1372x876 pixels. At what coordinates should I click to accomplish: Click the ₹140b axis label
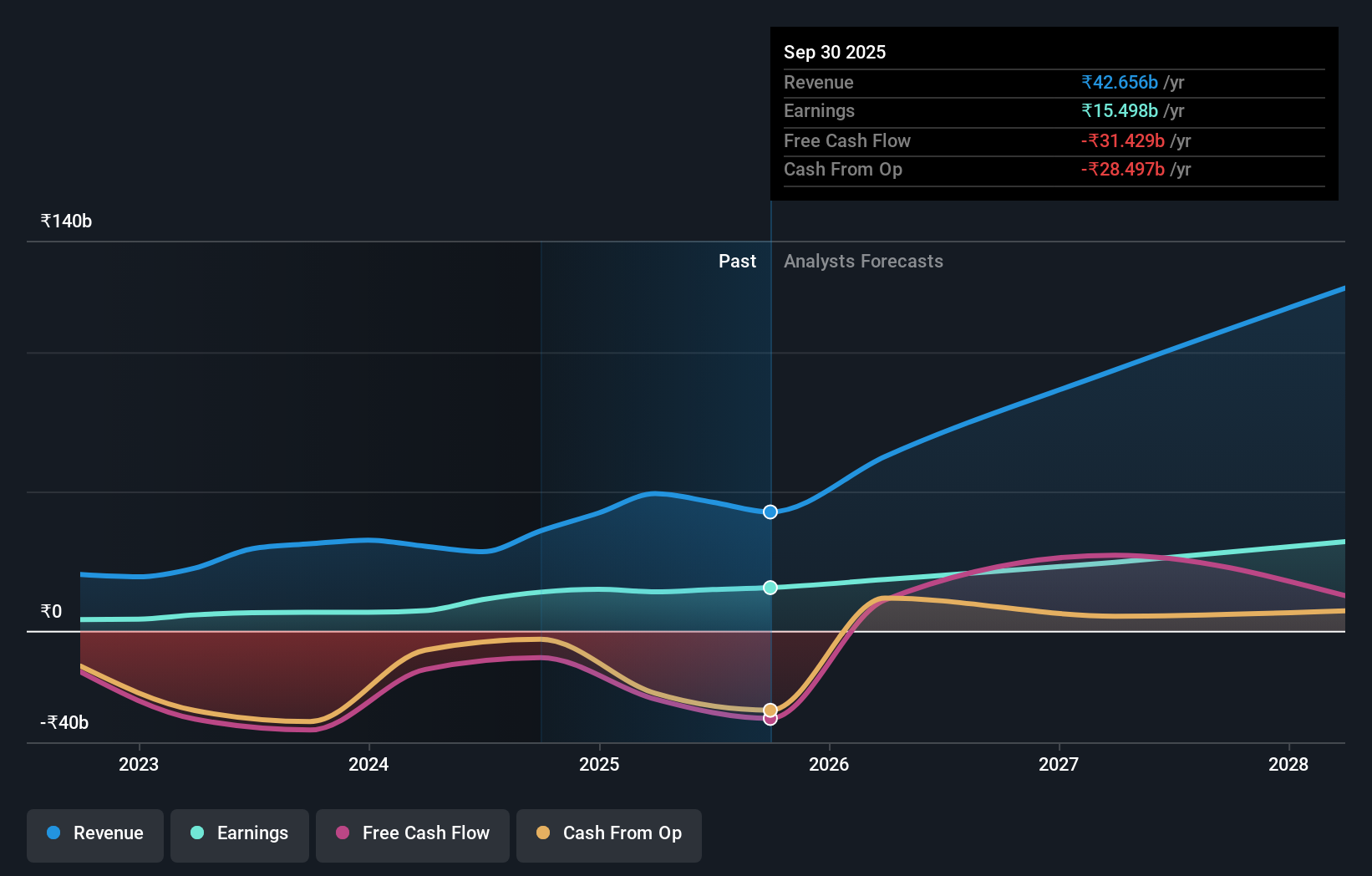pyautogui.click(x=65, y=220)
